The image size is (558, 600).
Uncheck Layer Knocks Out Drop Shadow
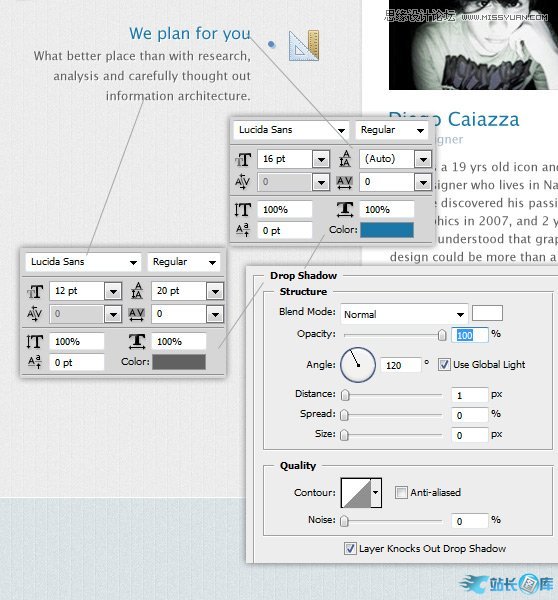point(350,548)
